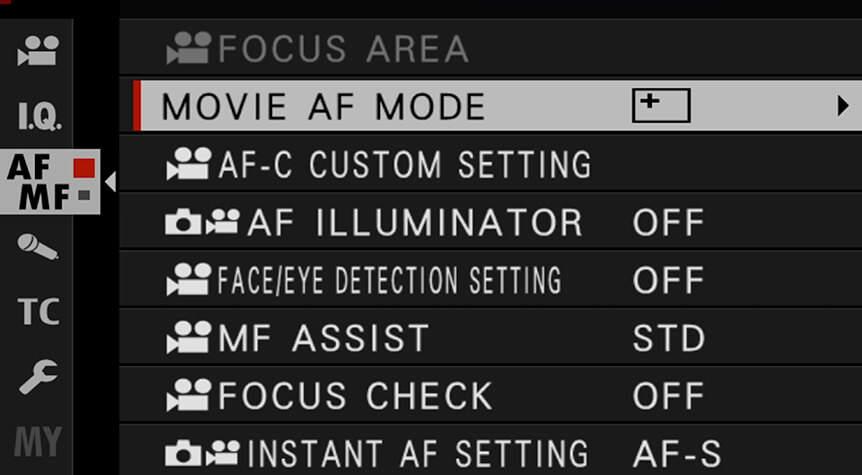Toggle AF Illuminator OFF value
The width and height of the screenshot is (862, 475).
click(x=668, y=222)
